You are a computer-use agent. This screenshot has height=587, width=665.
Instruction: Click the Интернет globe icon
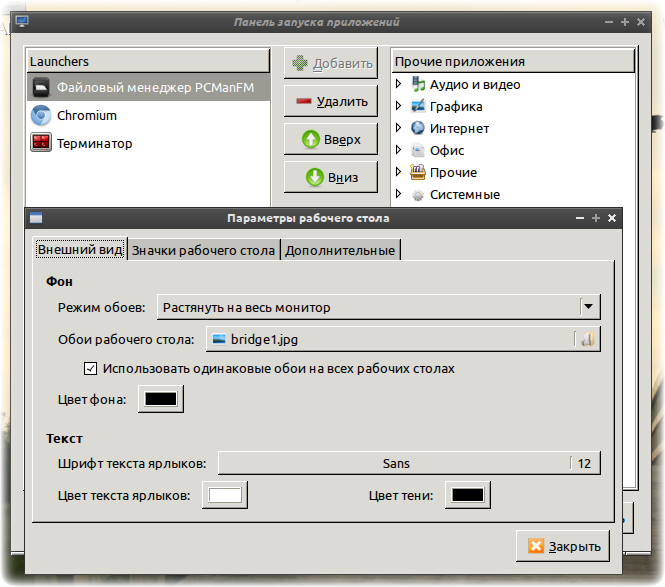tap(418, 128)
